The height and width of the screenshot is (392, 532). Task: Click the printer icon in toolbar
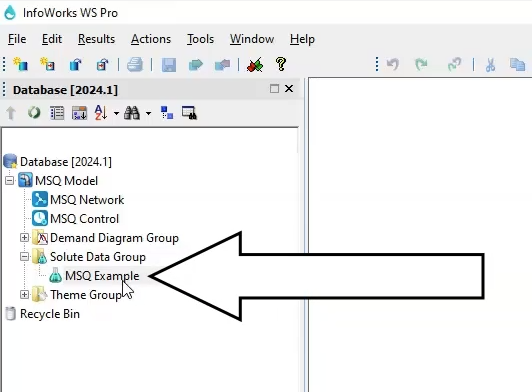[x=135, y=64]
